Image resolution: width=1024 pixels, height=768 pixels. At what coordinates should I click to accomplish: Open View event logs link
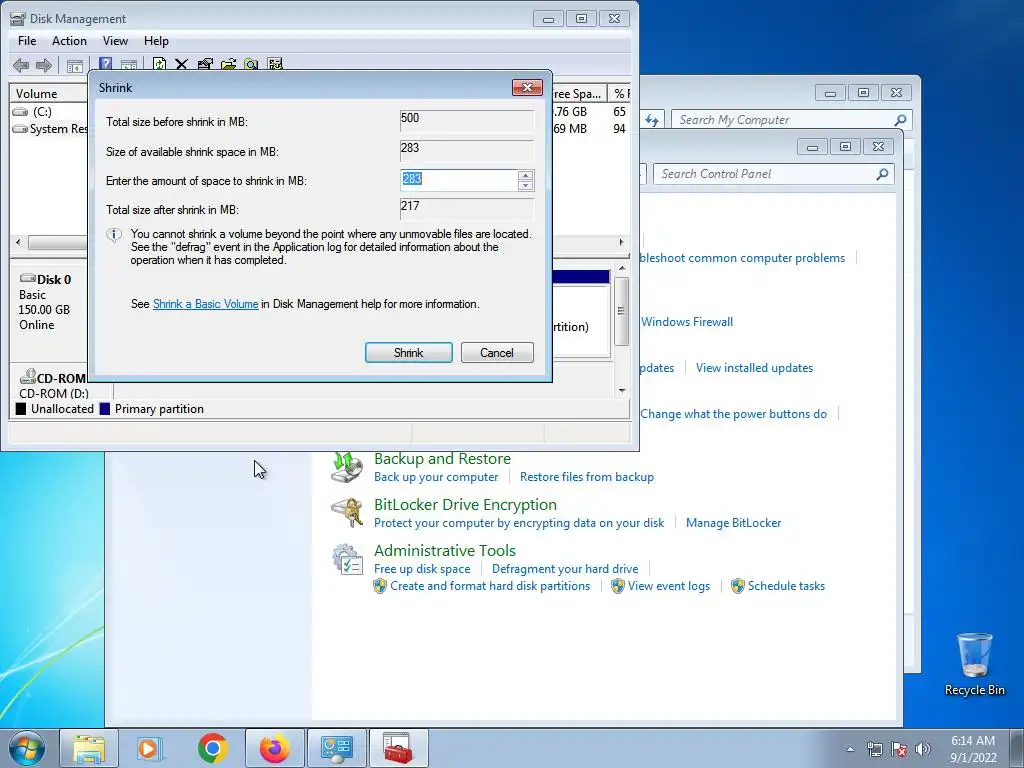point(669,586)
